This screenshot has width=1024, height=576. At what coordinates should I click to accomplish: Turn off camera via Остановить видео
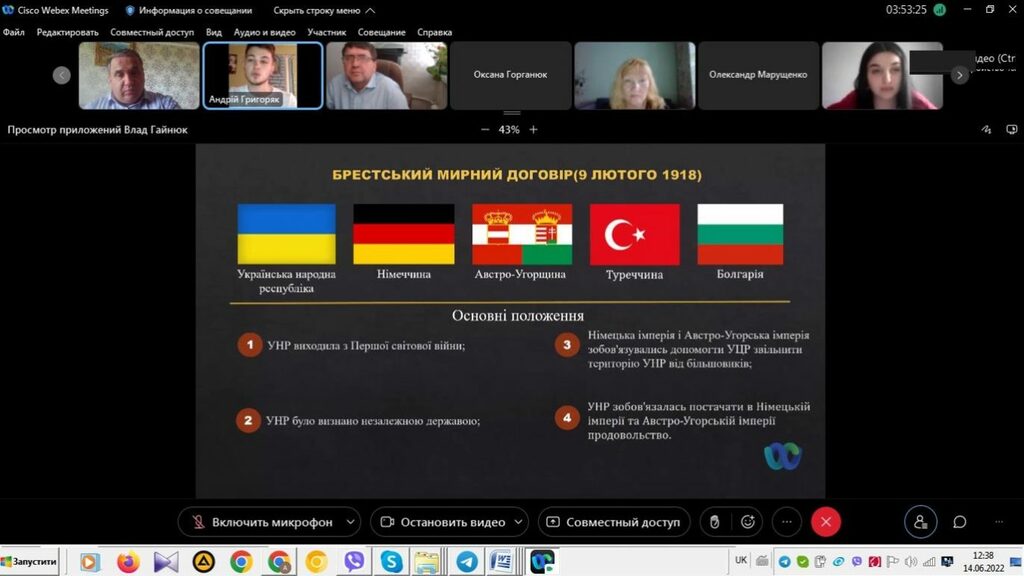(441, 522)
